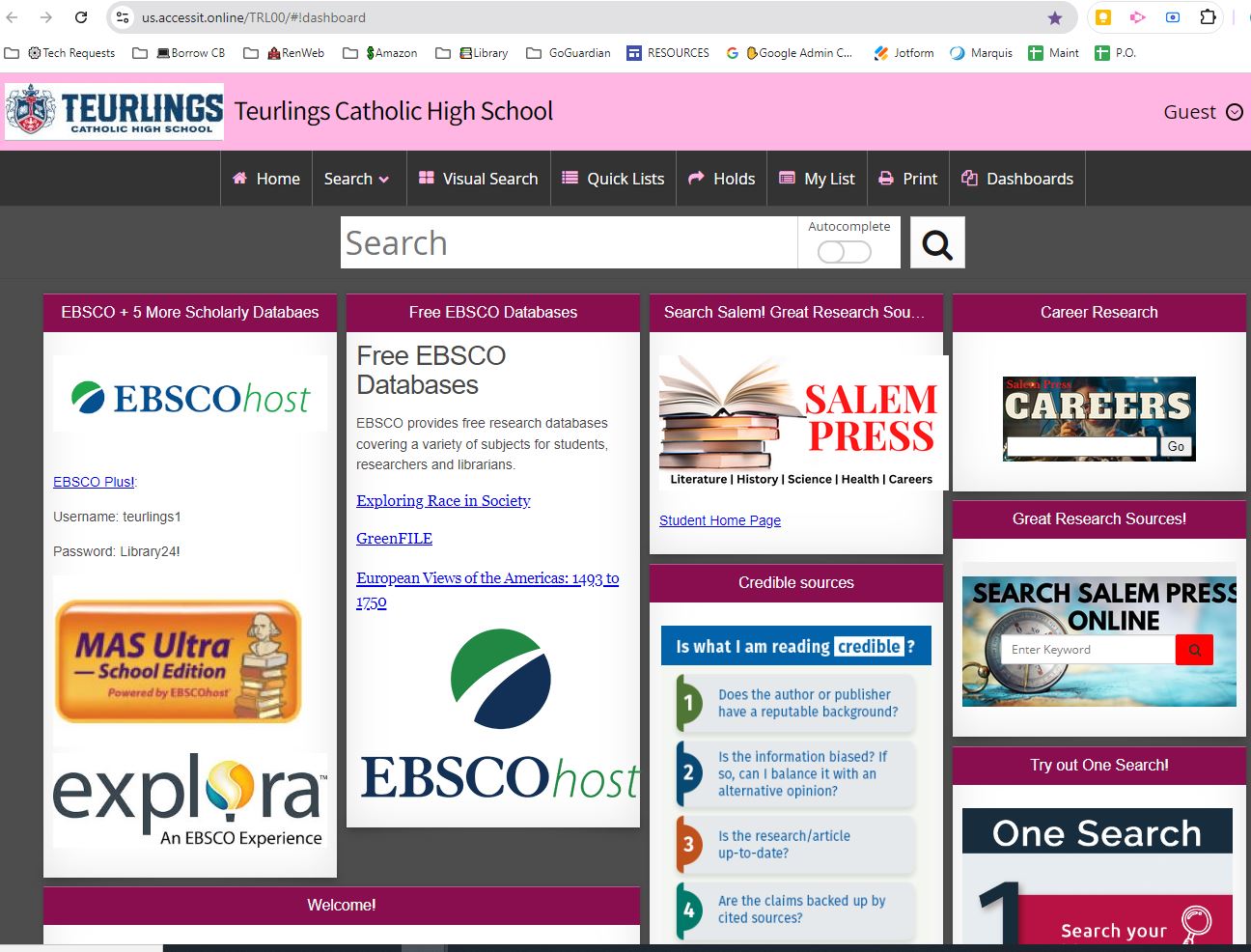Screen dimensions: 1251x952
Task: Open the Maint bookmark
Action: pos(1053,53)
